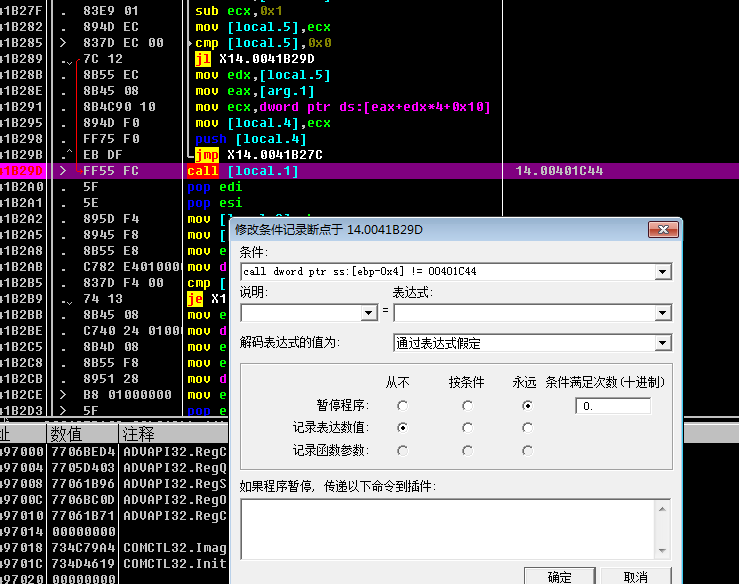Set 记录函数参数 to 从不
Screen dimensions: 739x584
click(402, 451)
